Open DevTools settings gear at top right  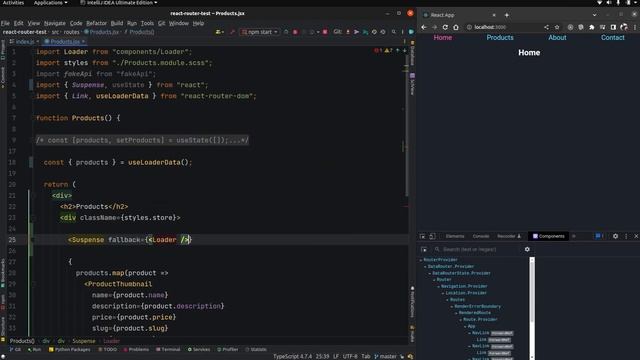click(x=616, y=236)
